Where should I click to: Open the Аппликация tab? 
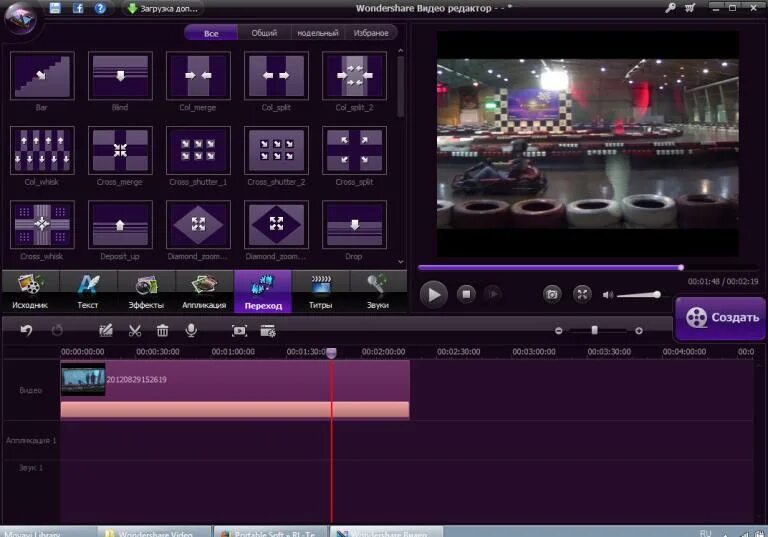(x=204, y=292)
